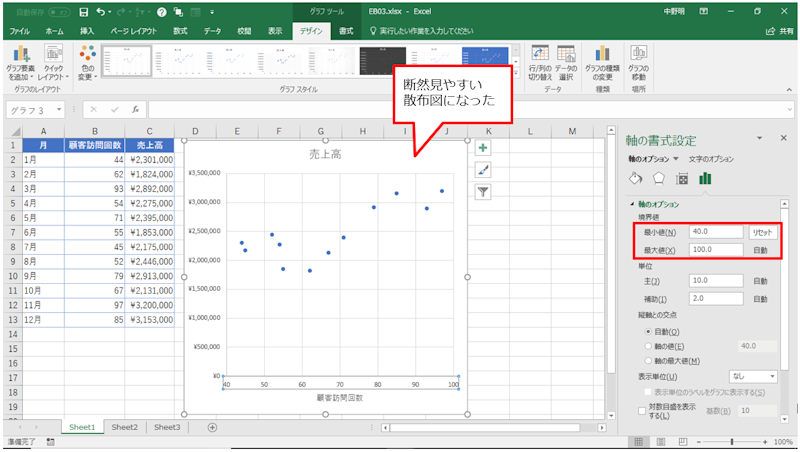This screenshot has height=452, width=800.
Task: Select the 軸の最大値 radio button
Action: [647, 360]
